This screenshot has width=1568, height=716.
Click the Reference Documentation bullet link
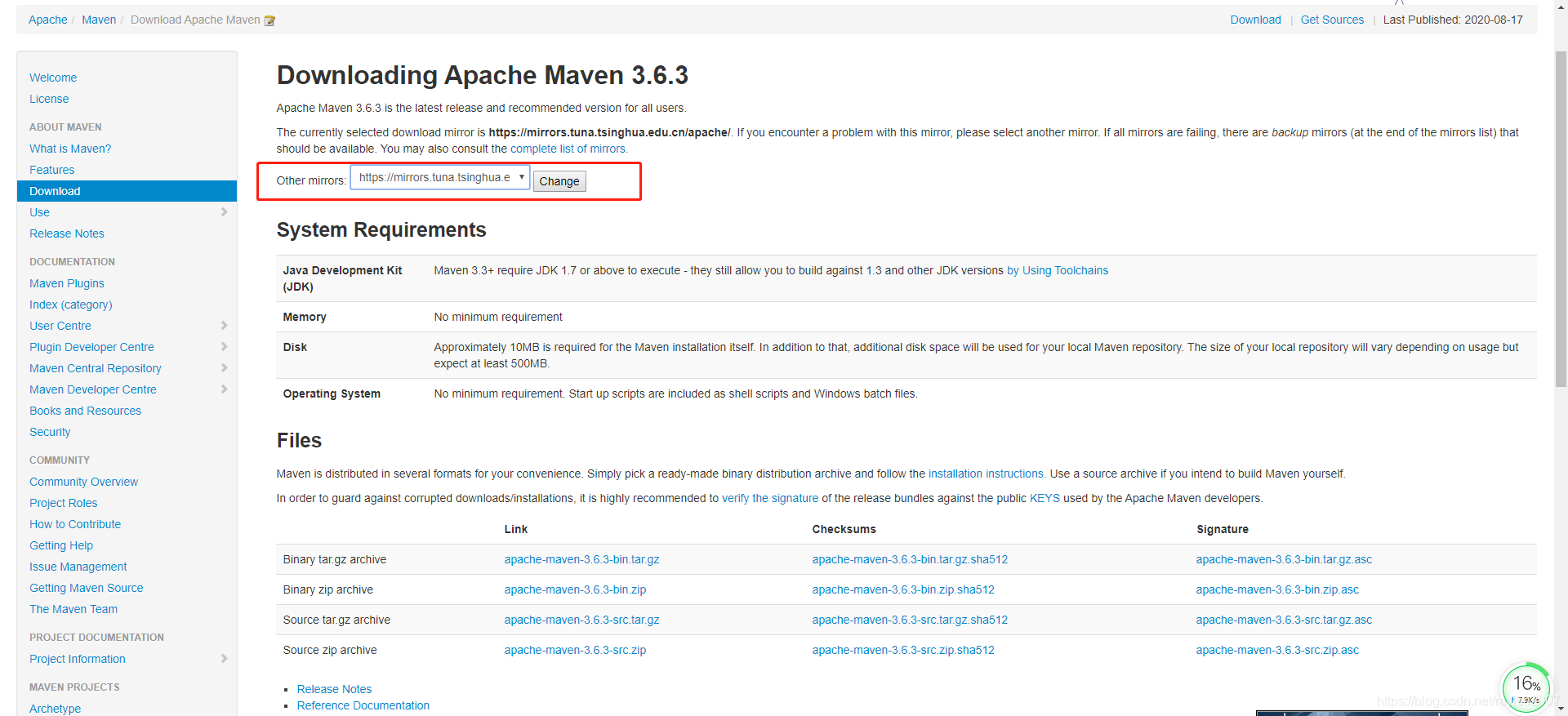[363, 705]
